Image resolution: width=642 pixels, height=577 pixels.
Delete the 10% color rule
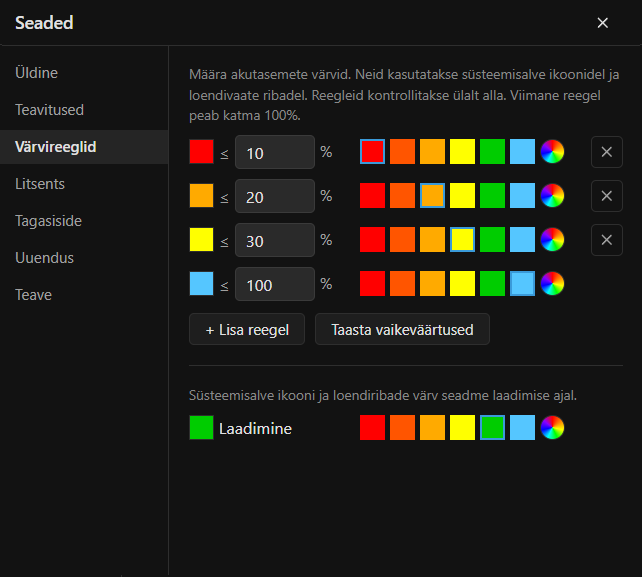pos(607,152)
